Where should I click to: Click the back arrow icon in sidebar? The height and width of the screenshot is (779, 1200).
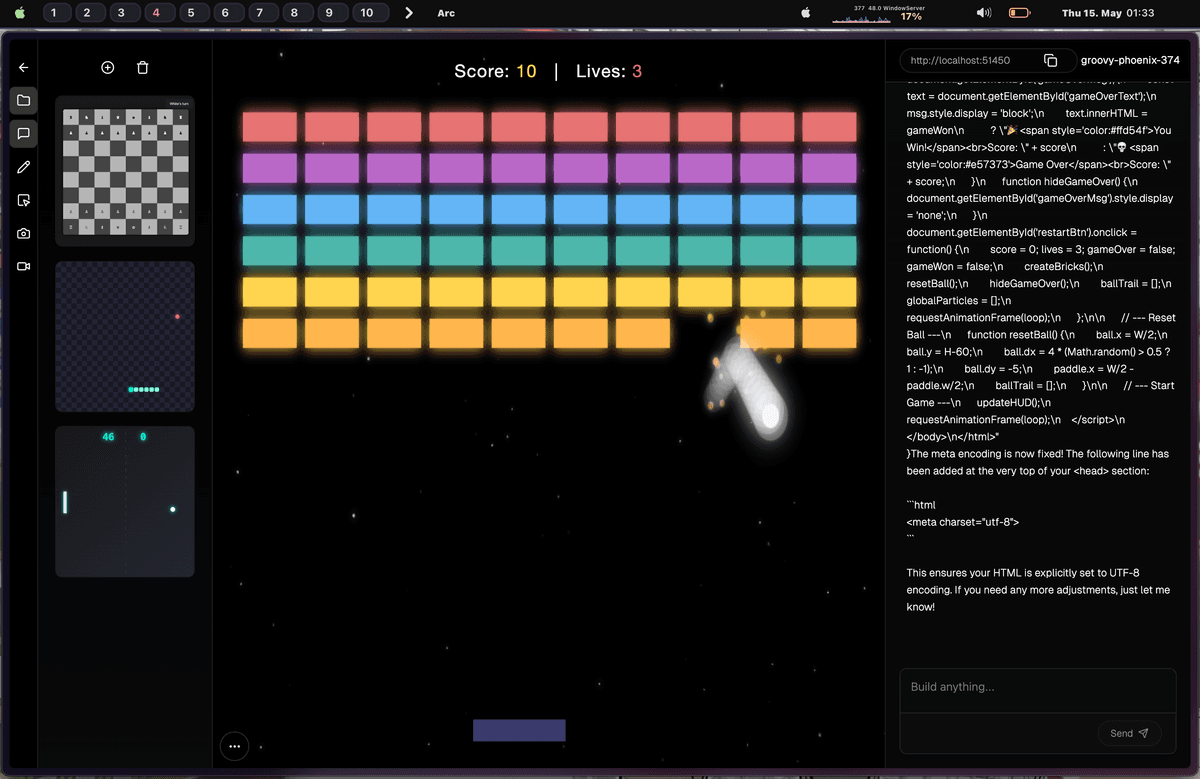click(x=24, y=68)
